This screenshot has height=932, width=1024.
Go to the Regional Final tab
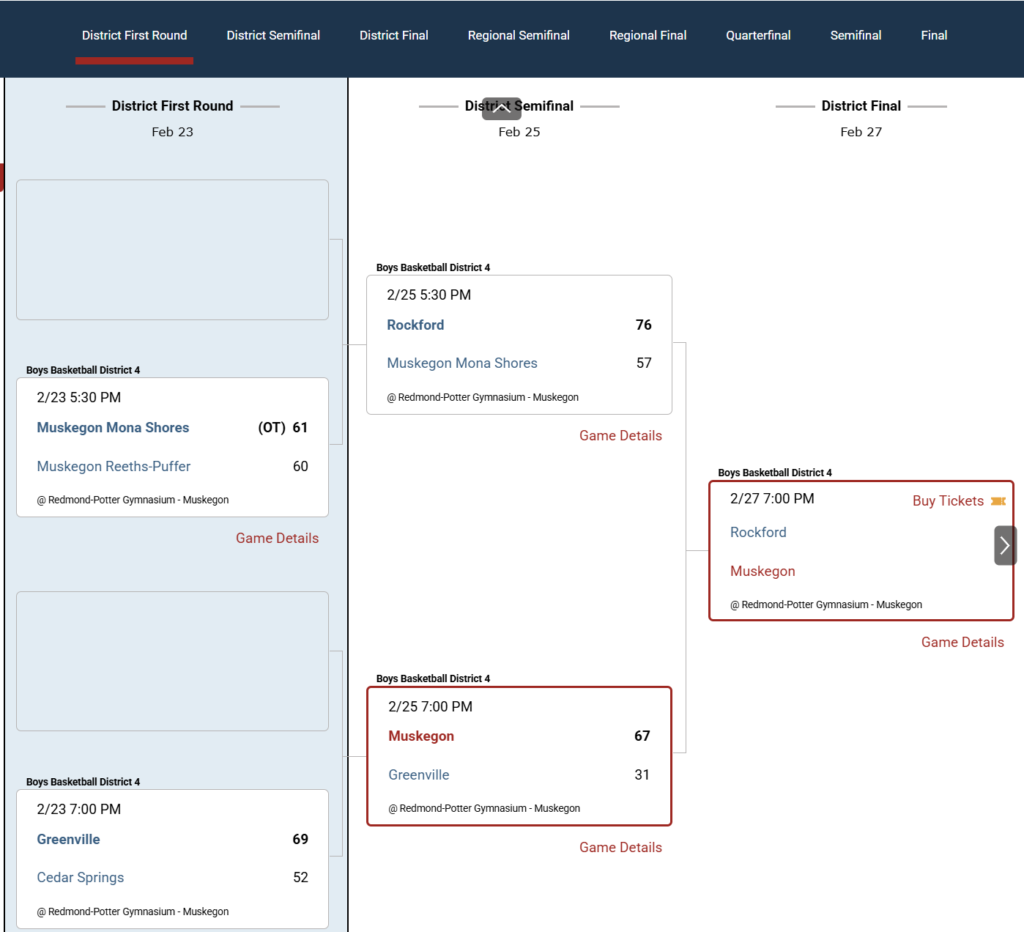tap(647, 35)
